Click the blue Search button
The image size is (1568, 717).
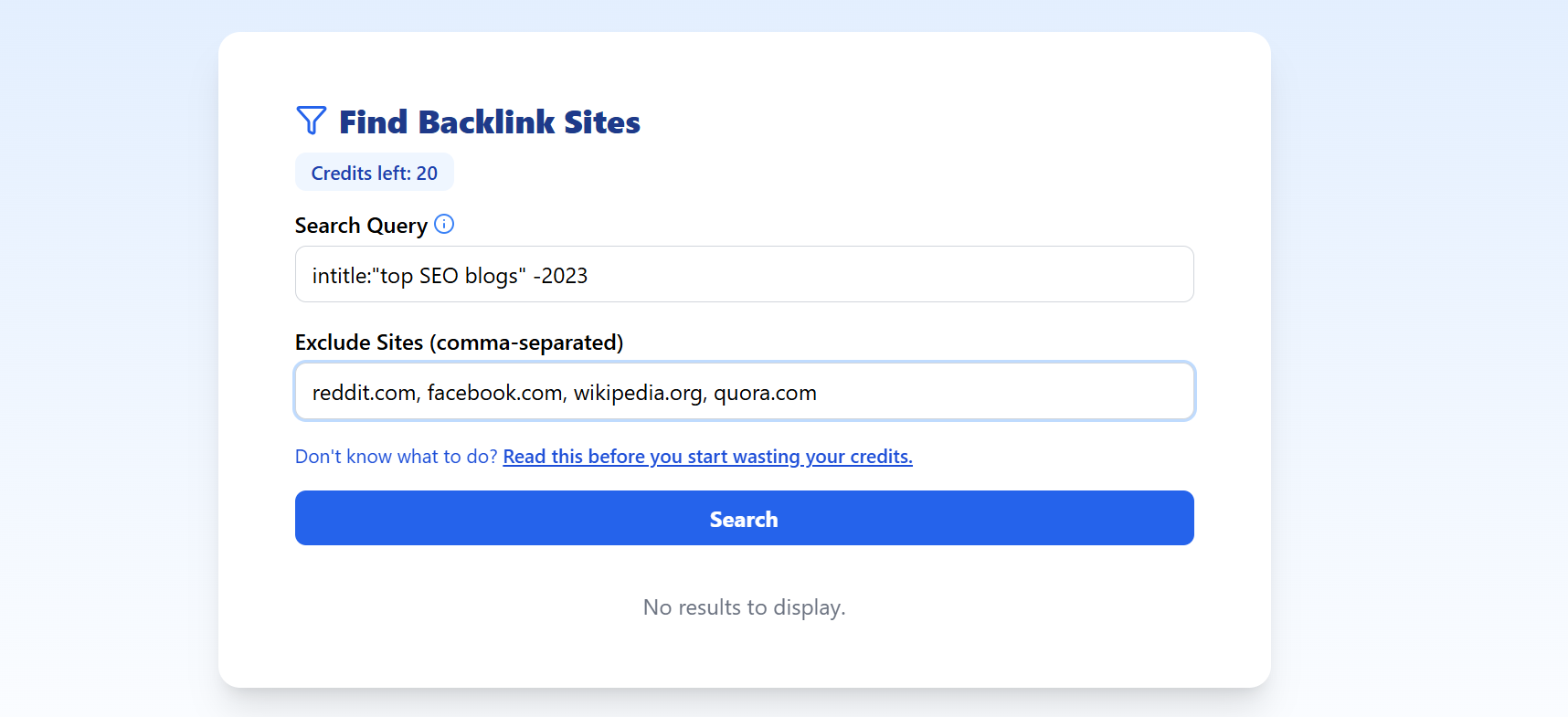tap(744, 518)
